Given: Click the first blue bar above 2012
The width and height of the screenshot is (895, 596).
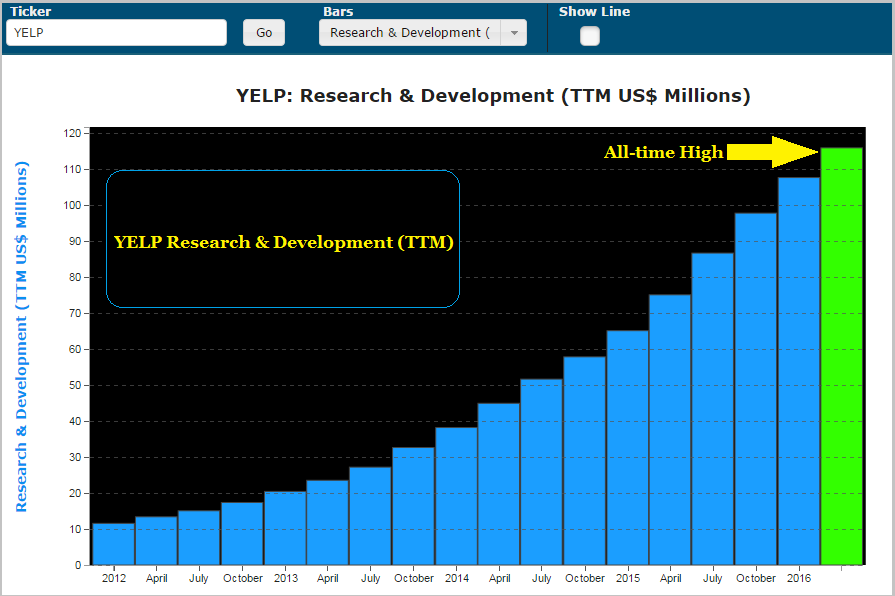Looking at the screenshot, I should coord(114,544).
